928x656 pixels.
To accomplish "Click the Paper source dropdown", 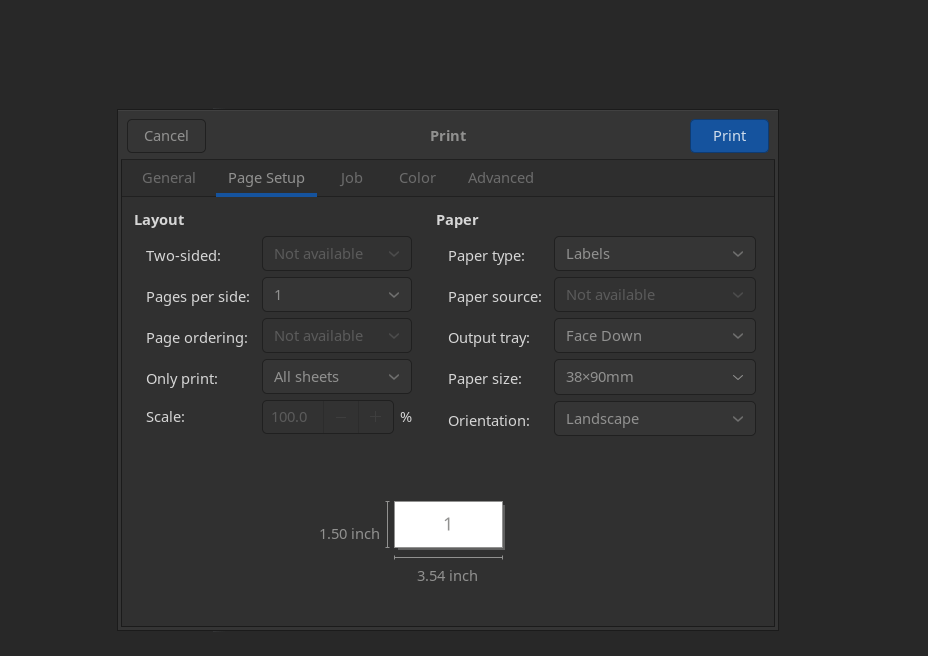I will click(654, 295).
